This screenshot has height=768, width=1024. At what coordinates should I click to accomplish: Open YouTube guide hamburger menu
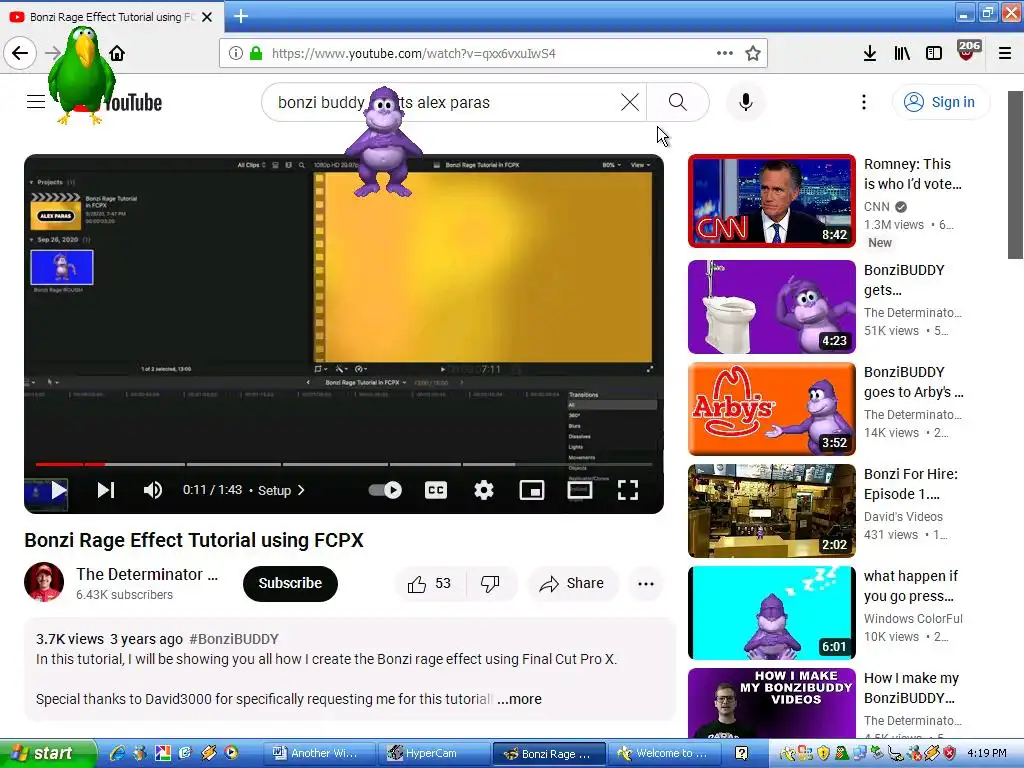(36, 102)
